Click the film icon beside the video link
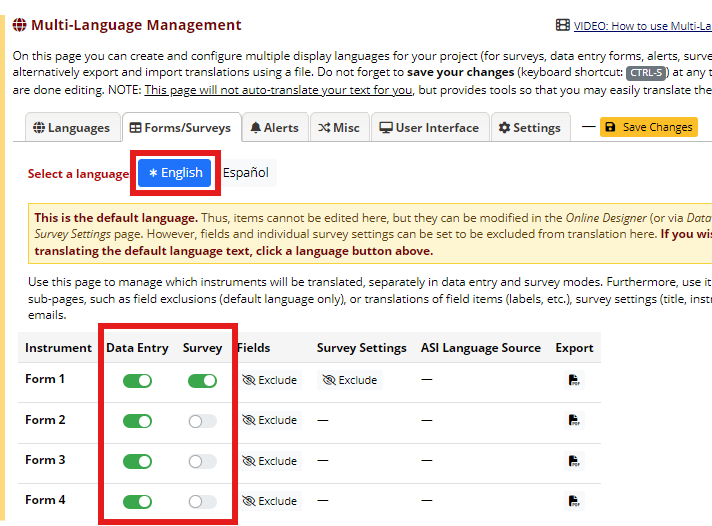The height and width of the screenshot is (526, 712). [563, 25]
